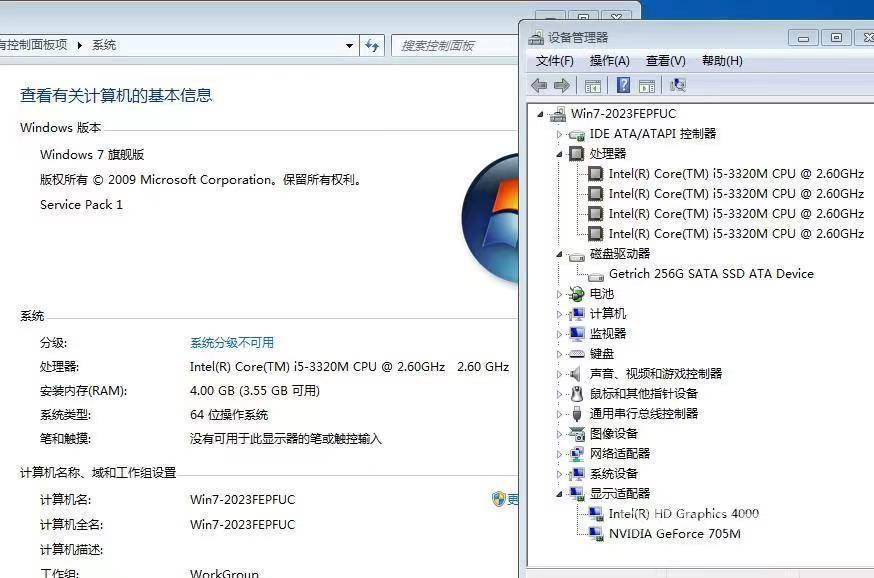Click the "64 位操作系统" value

click(229, 415)
